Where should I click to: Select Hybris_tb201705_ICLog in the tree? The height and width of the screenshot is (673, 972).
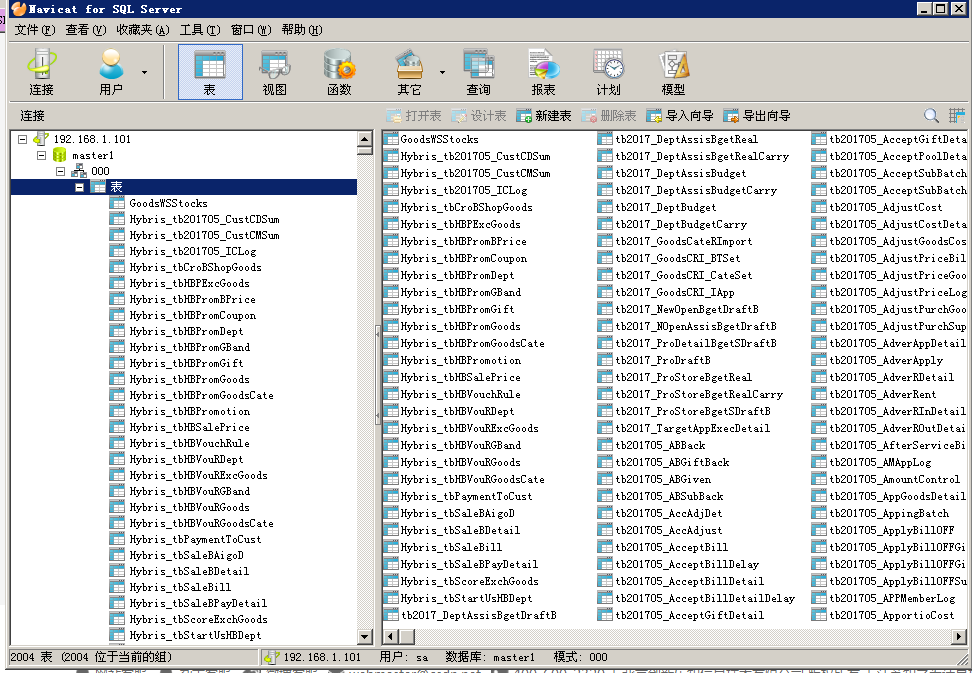click(x=193, y=251)
